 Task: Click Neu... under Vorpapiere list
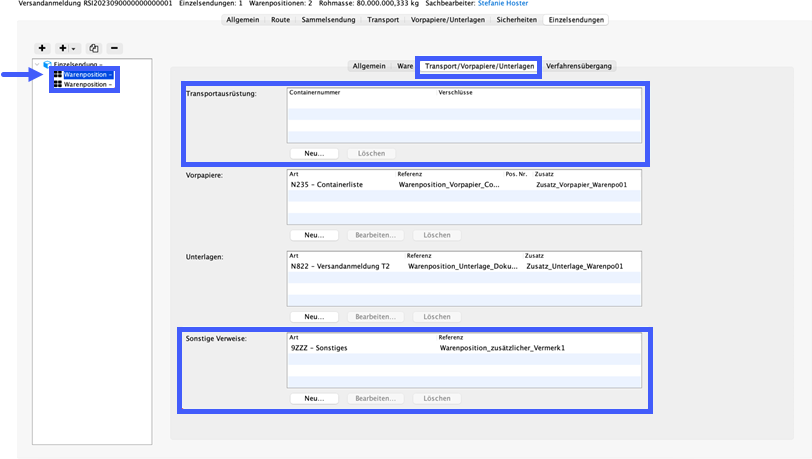pyautogui.click(x=314, y=235)
